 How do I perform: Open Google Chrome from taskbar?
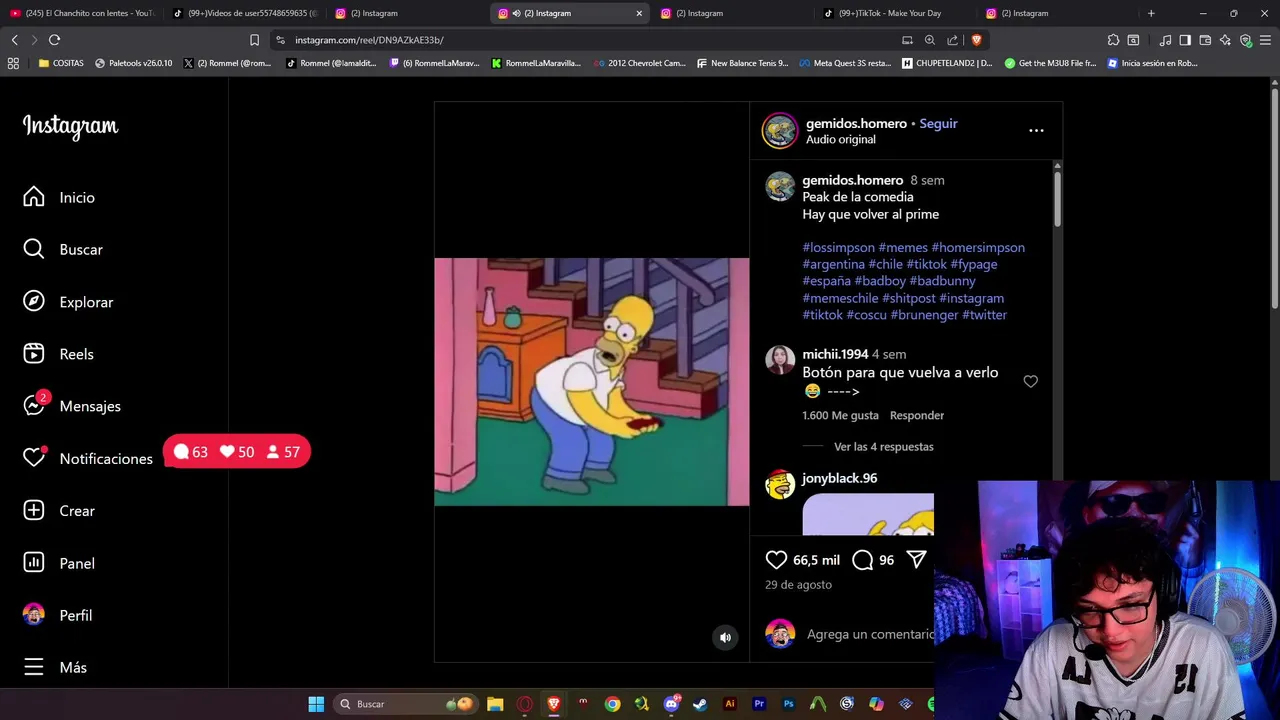[x=612, y=704]
